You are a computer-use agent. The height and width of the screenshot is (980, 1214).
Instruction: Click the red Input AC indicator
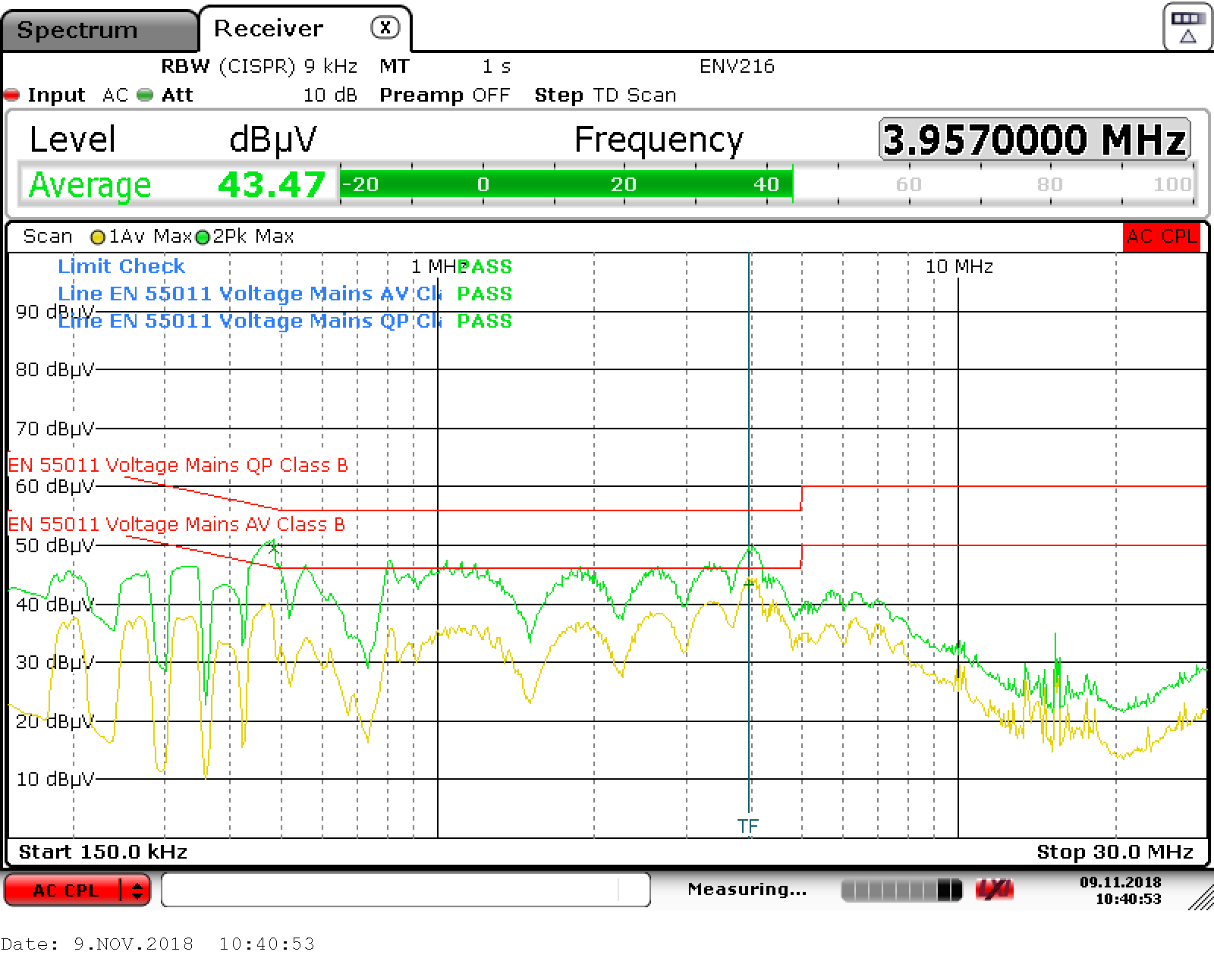click(11, 95)
